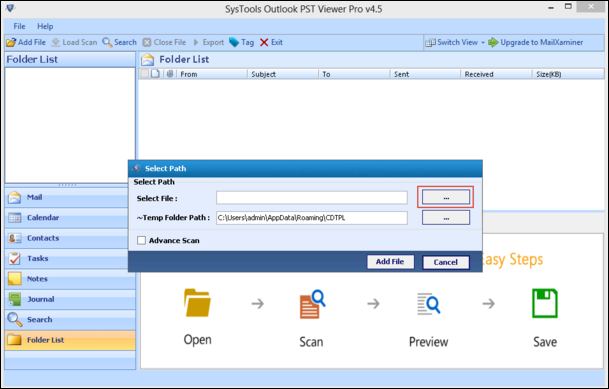Open the Journal pane icon
This screenshot has height=389, width=609.
(14, 299)
